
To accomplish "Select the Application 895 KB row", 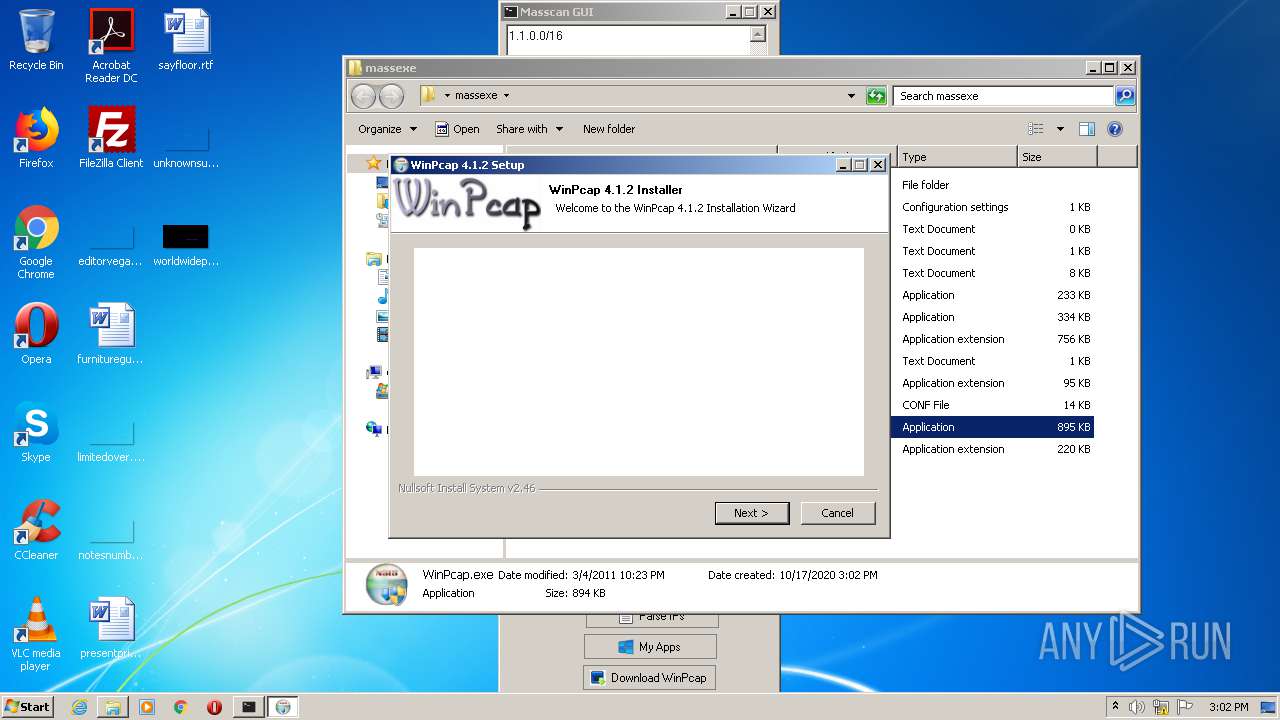I will pos(993,427).
